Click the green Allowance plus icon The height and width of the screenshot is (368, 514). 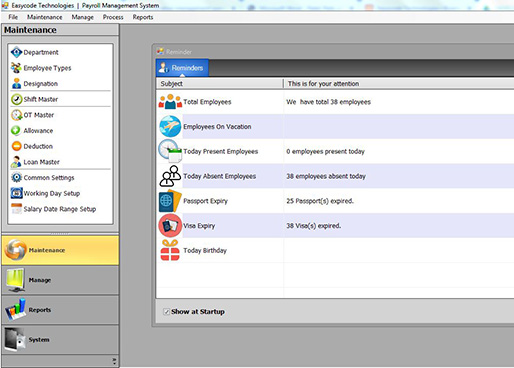coord(16,130)
